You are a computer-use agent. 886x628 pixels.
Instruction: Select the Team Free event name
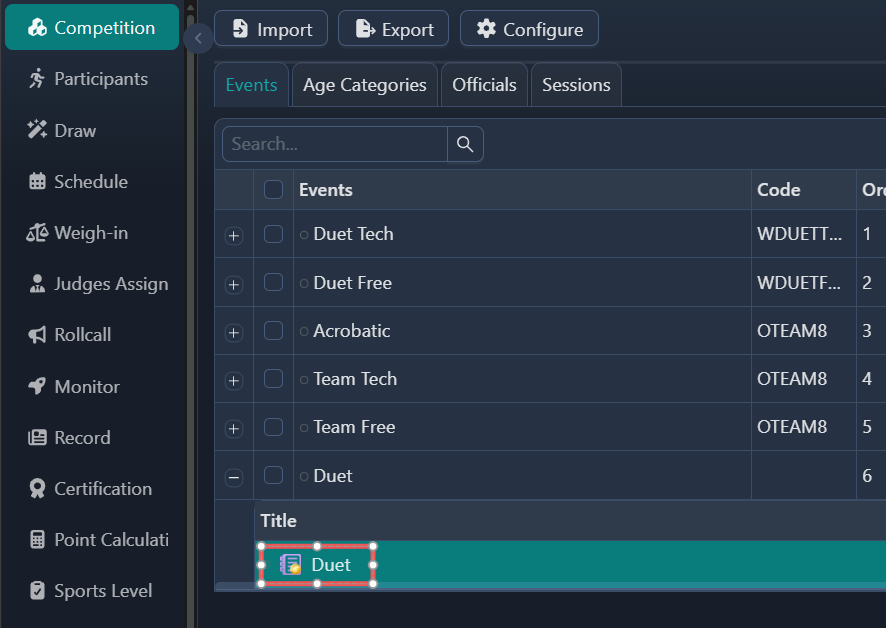pos(354,427)
